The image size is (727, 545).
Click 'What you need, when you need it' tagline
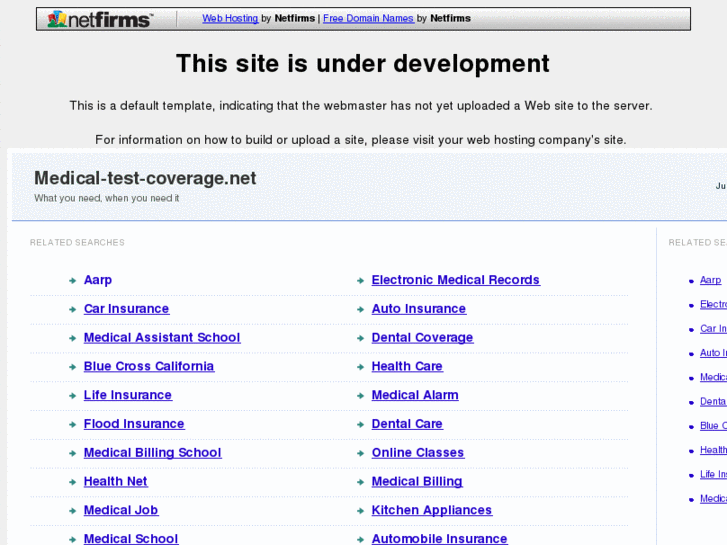107,198
